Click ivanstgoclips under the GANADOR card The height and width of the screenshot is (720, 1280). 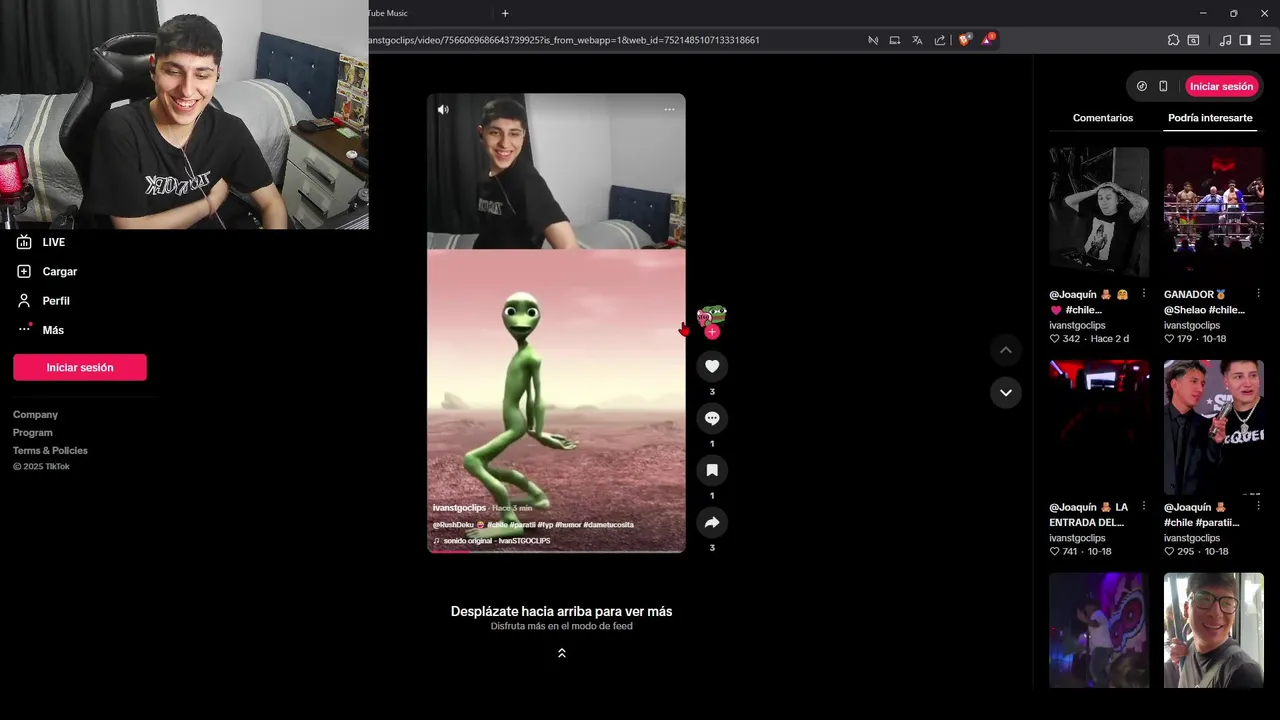tap(1192, 326)
